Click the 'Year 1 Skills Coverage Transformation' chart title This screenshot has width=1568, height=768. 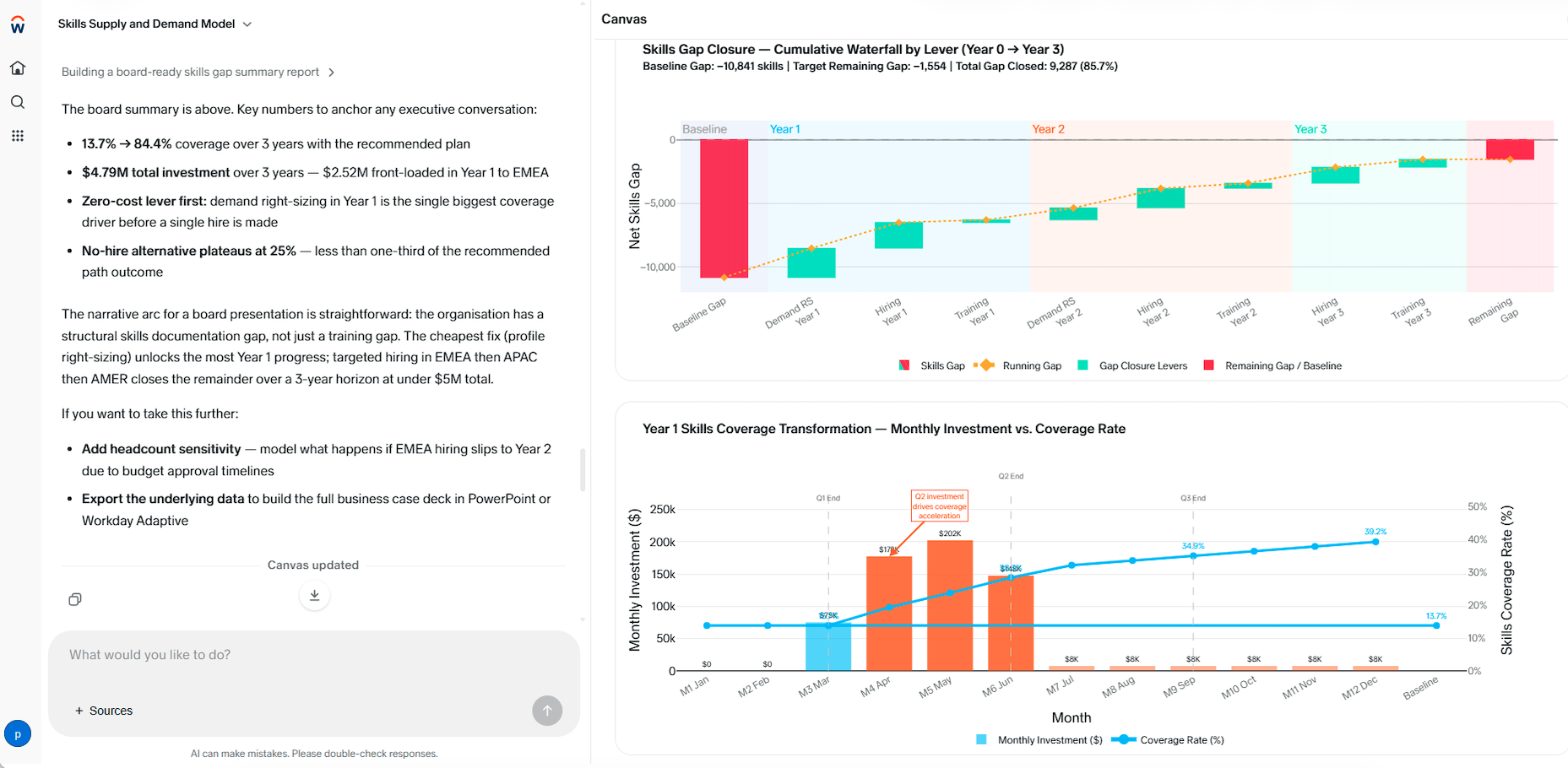click(884, 429)
